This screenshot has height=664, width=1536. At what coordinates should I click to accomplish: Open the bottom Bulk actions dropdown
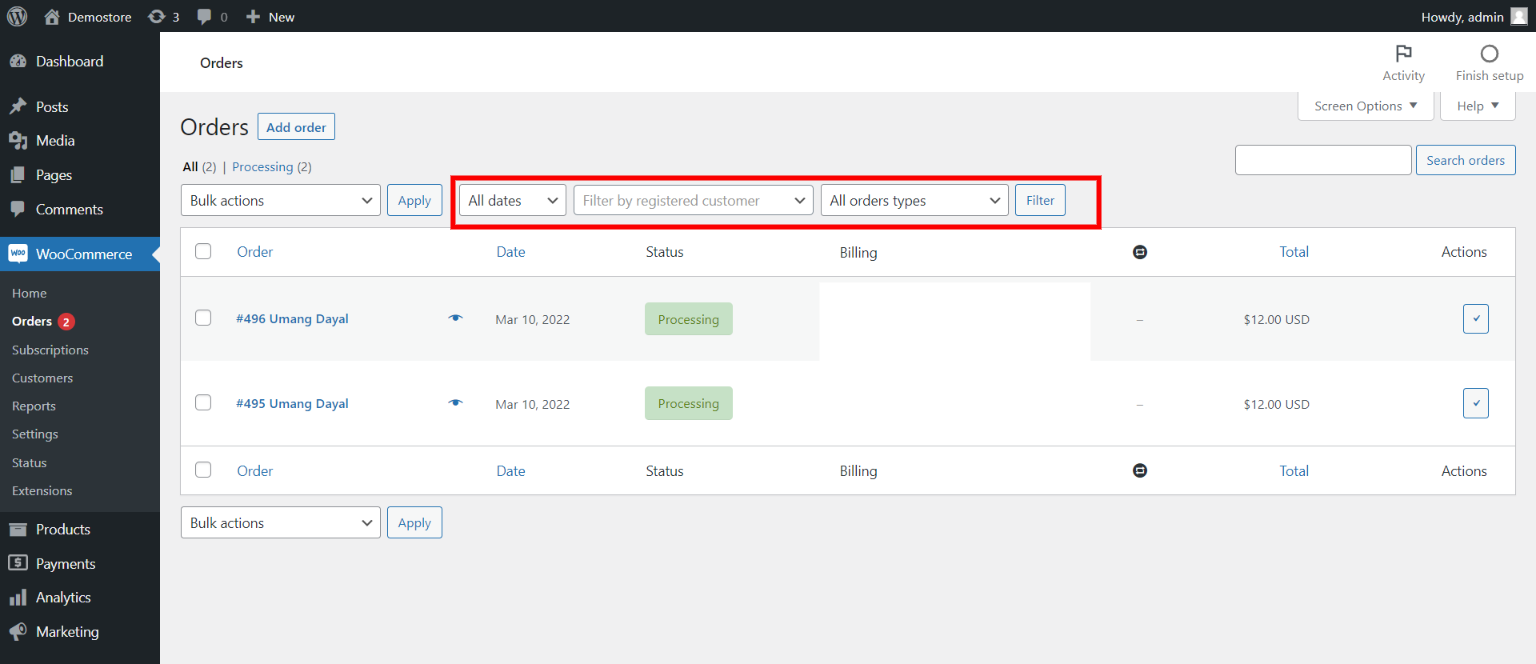pos(281,522)
